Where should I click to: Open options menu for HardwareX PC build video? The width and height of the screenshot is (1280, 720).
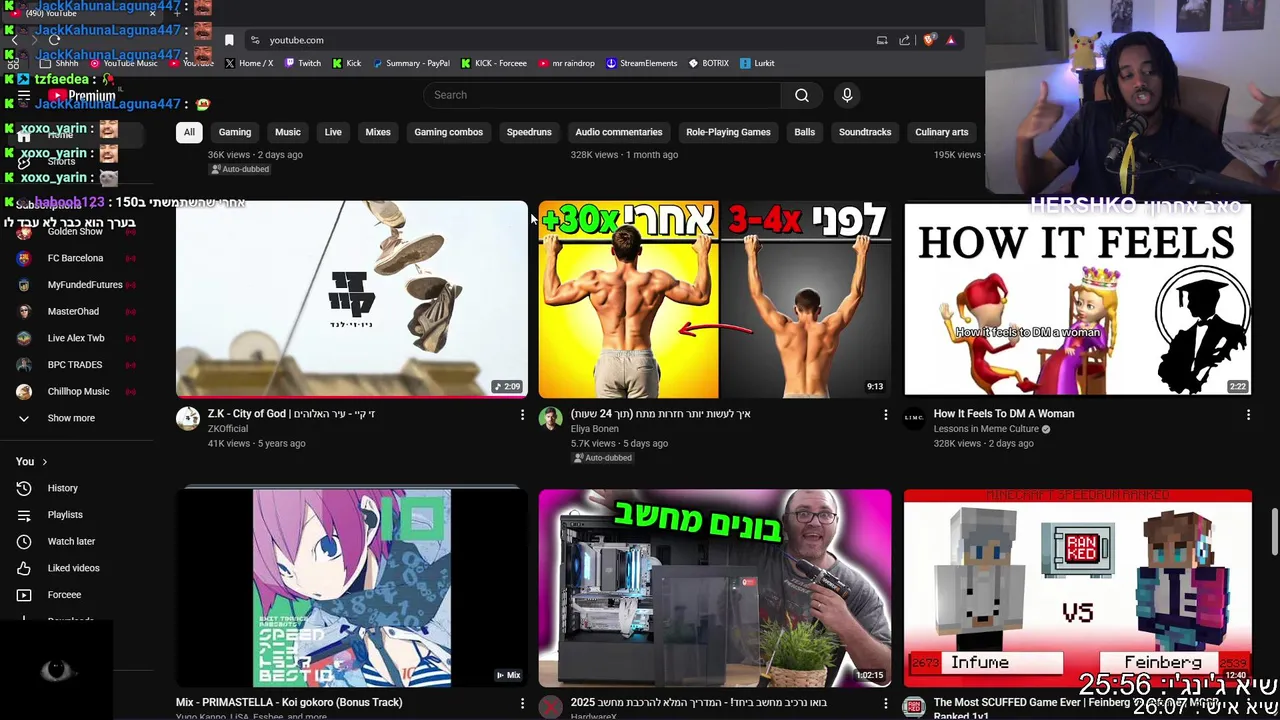tap(885, 703)
